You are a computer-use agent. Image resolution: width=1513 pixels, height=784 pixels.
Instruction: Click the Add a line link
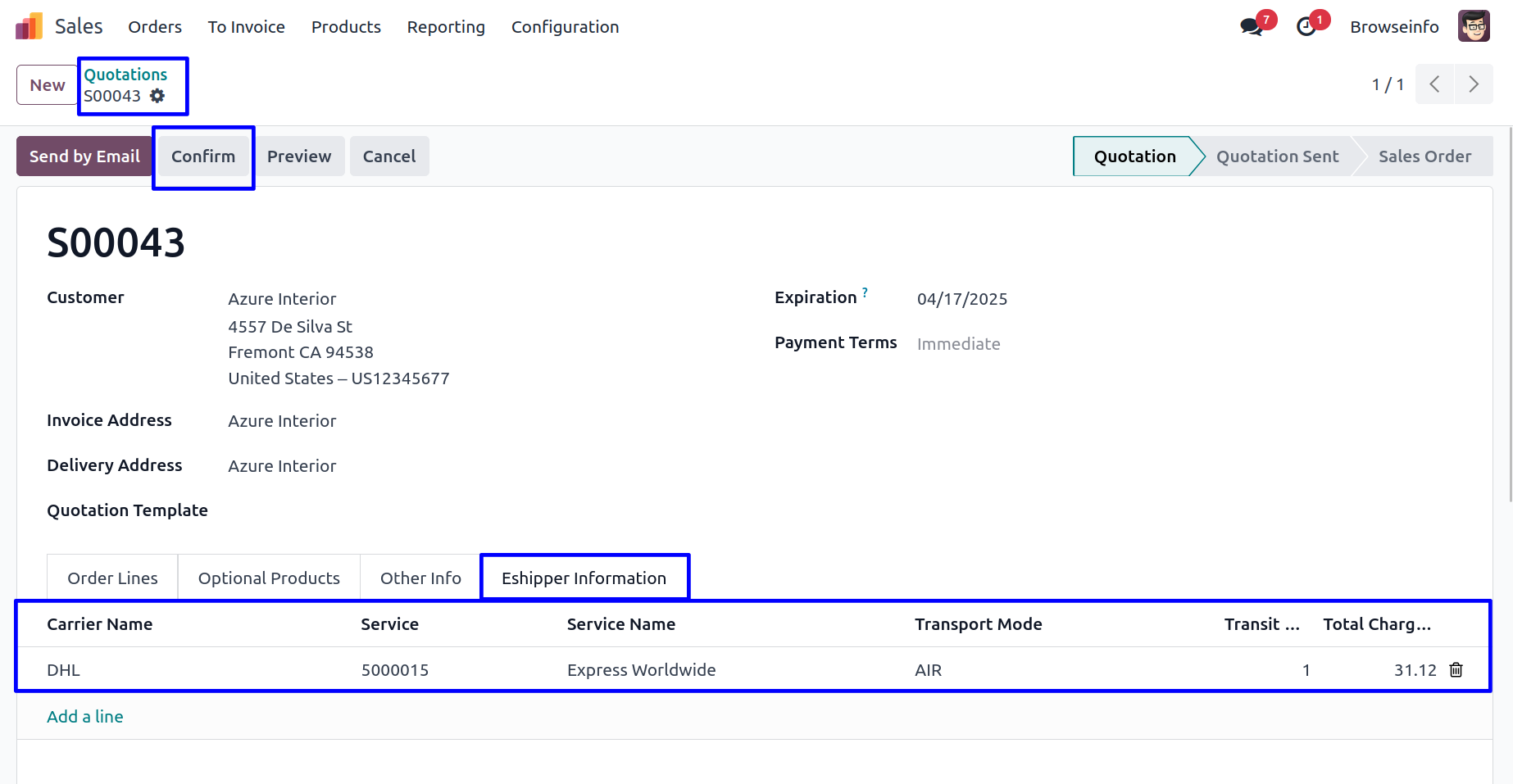click(85, 717)
